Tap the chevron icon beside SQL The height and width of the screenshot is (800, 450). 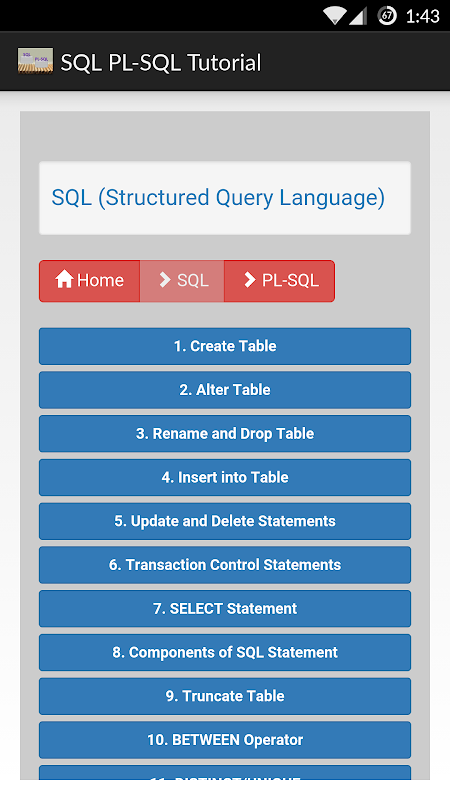tap(165, 280)
